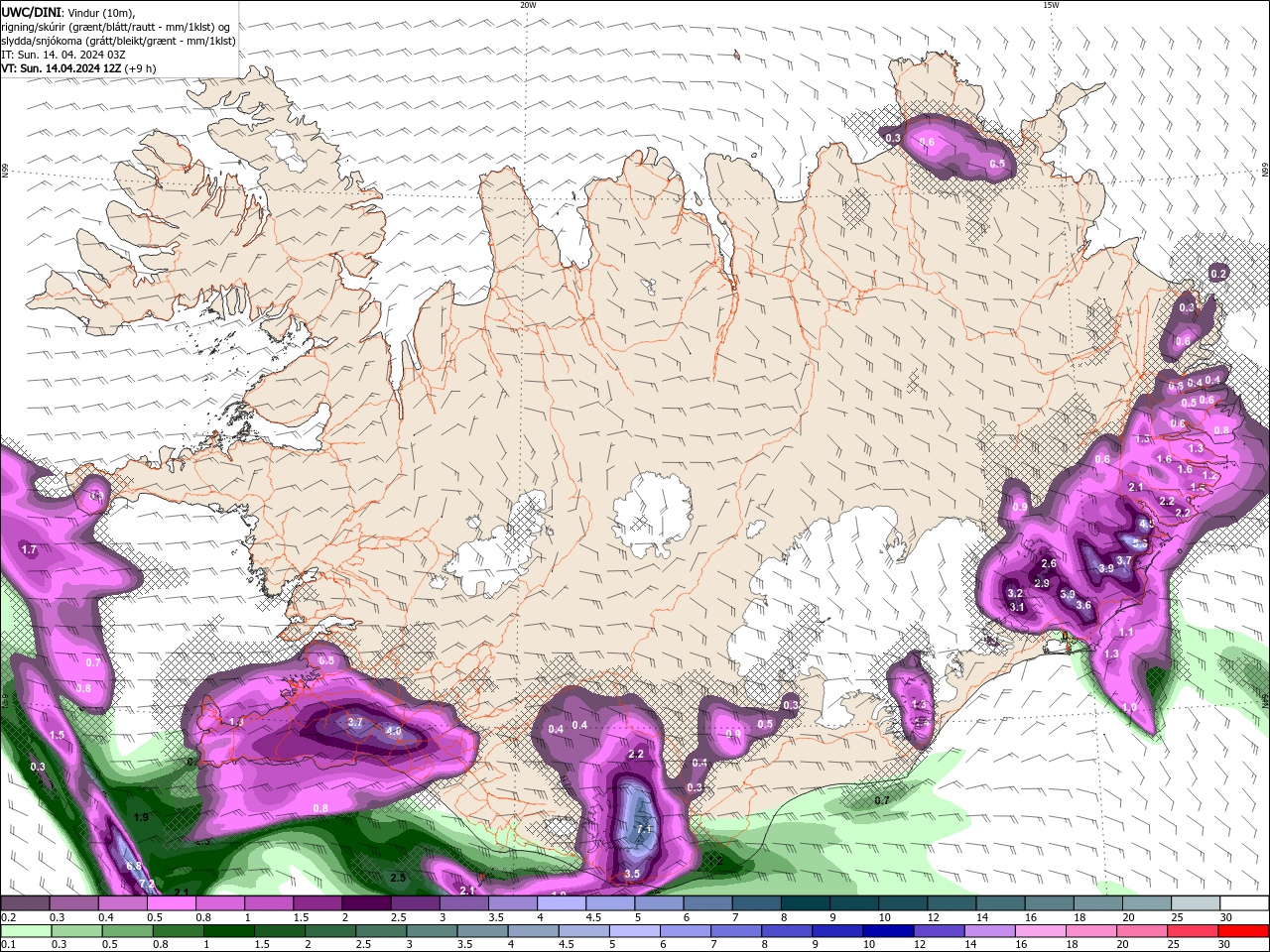Click the 1.0 value near the southeast coast
Screen dimensions: 1270x952
(1129, 708)
